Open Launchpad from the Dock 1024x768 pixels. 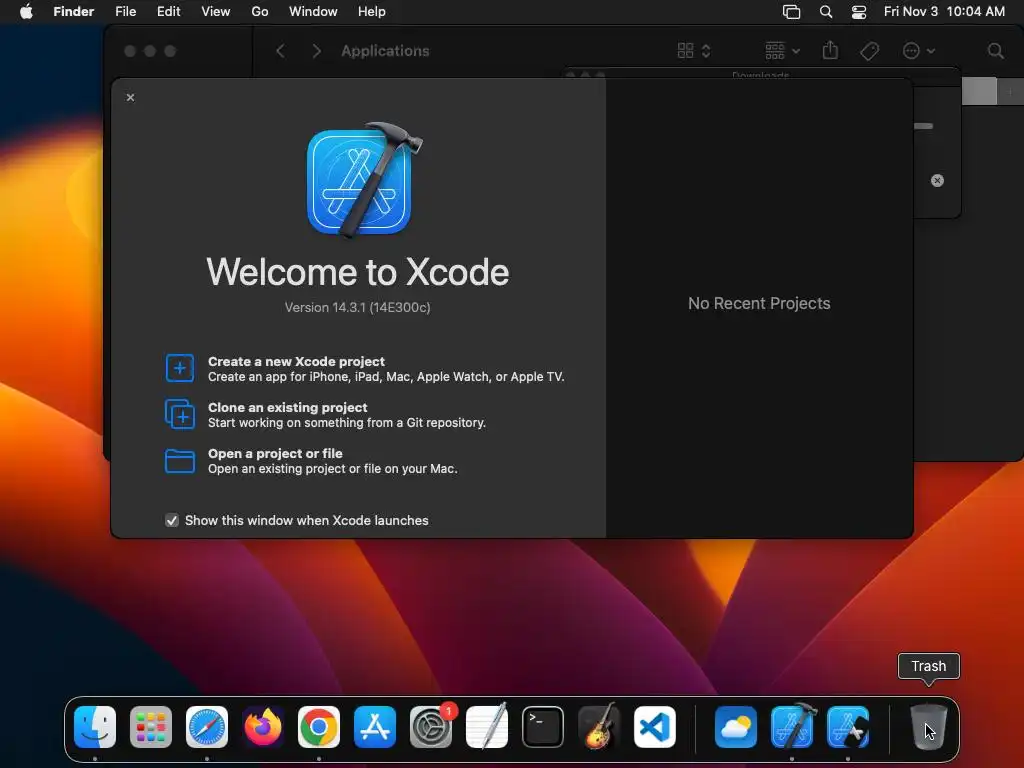151,727
